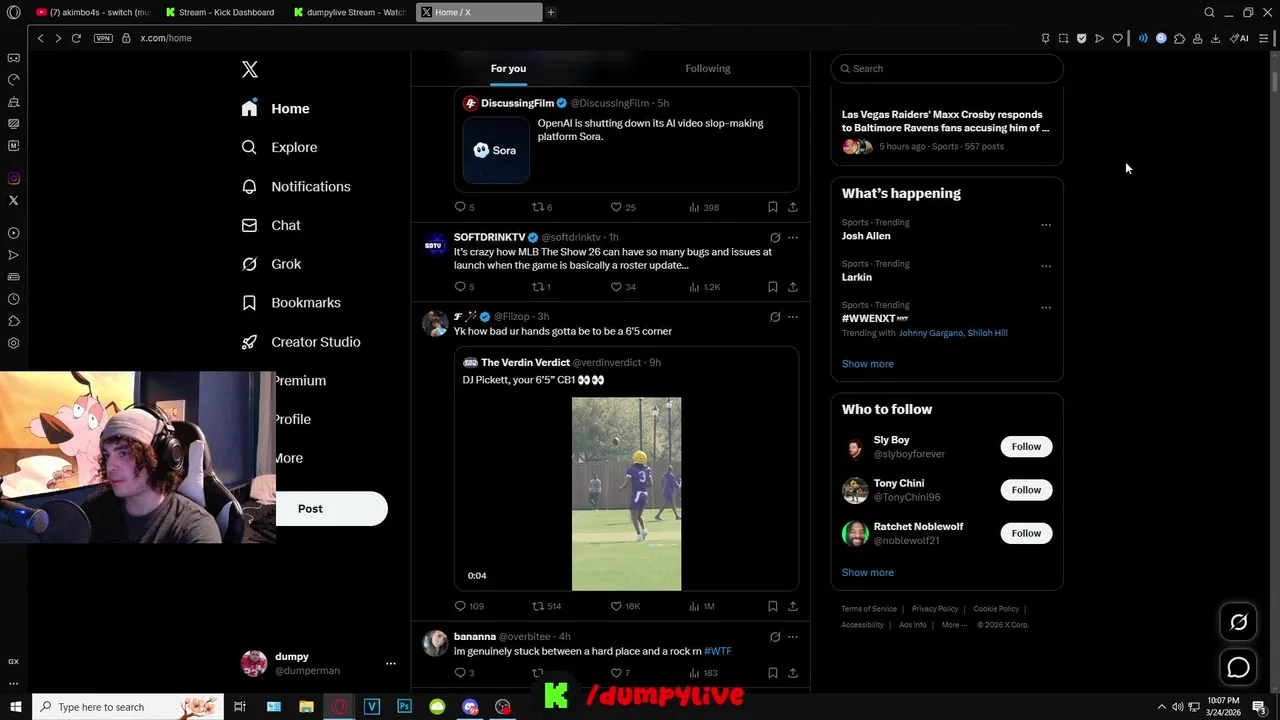1280x720 pixels.
Task: Open Instagram in the Opera sidebar
Action: coord(13,178)
